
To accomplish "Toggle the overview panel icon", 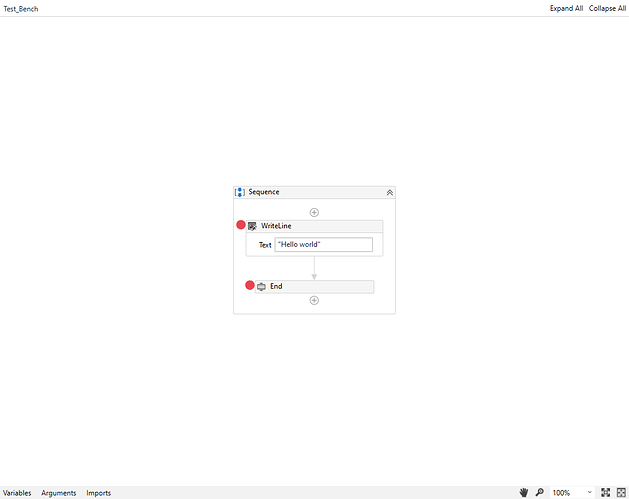I will (621, 492).
